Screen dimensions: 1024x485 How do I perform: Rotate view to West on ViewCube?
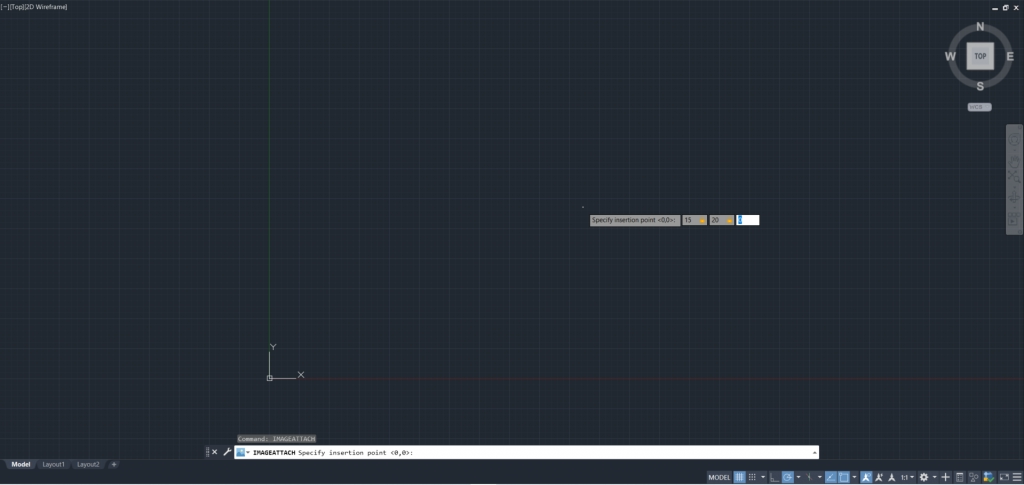tap(950, 56)
